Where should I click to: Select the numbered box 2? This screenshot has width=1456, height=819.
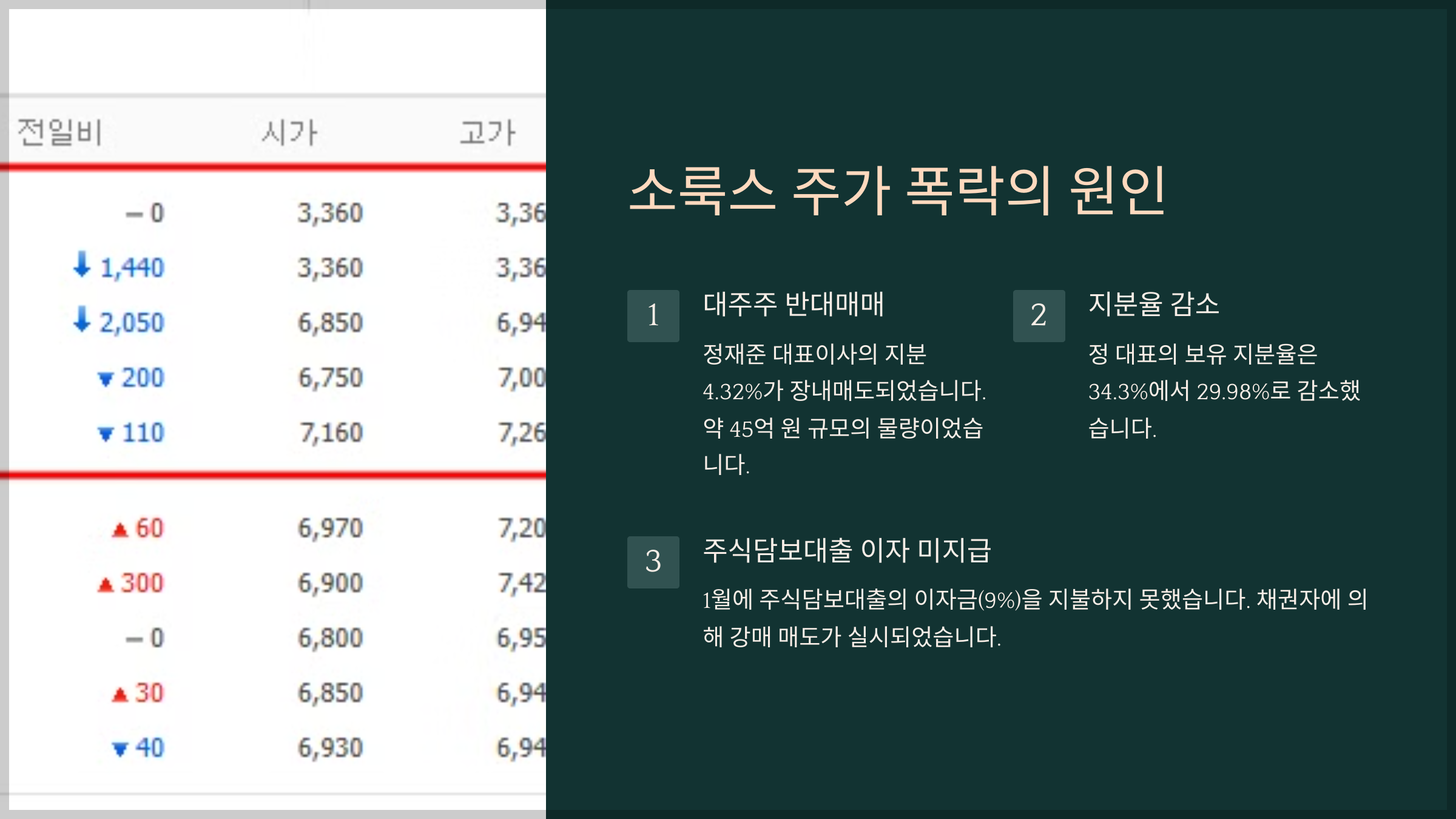pyautogui.click(x=1039, y=316)
